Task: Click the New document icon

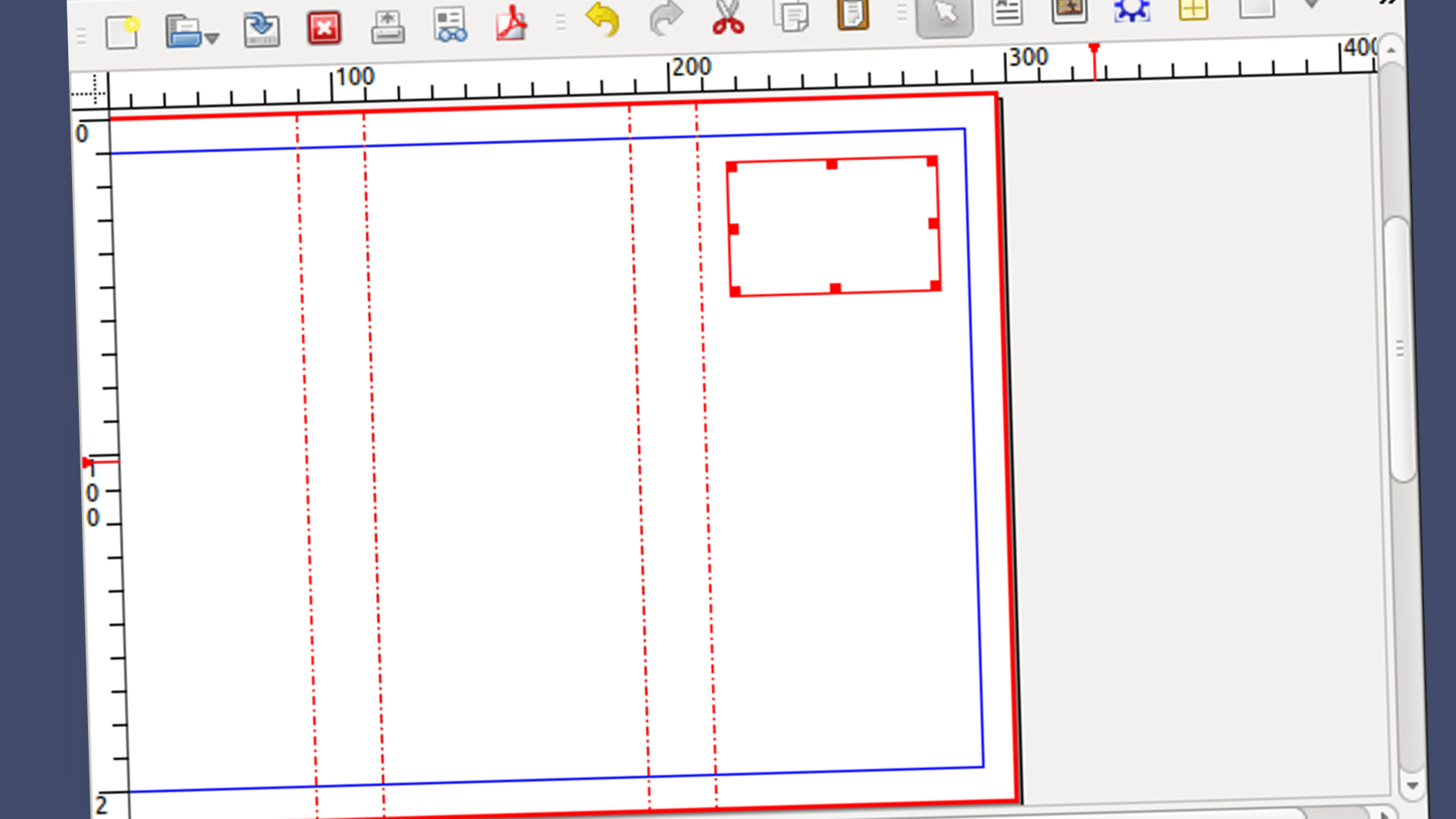Action: click(x=121, y=33)
